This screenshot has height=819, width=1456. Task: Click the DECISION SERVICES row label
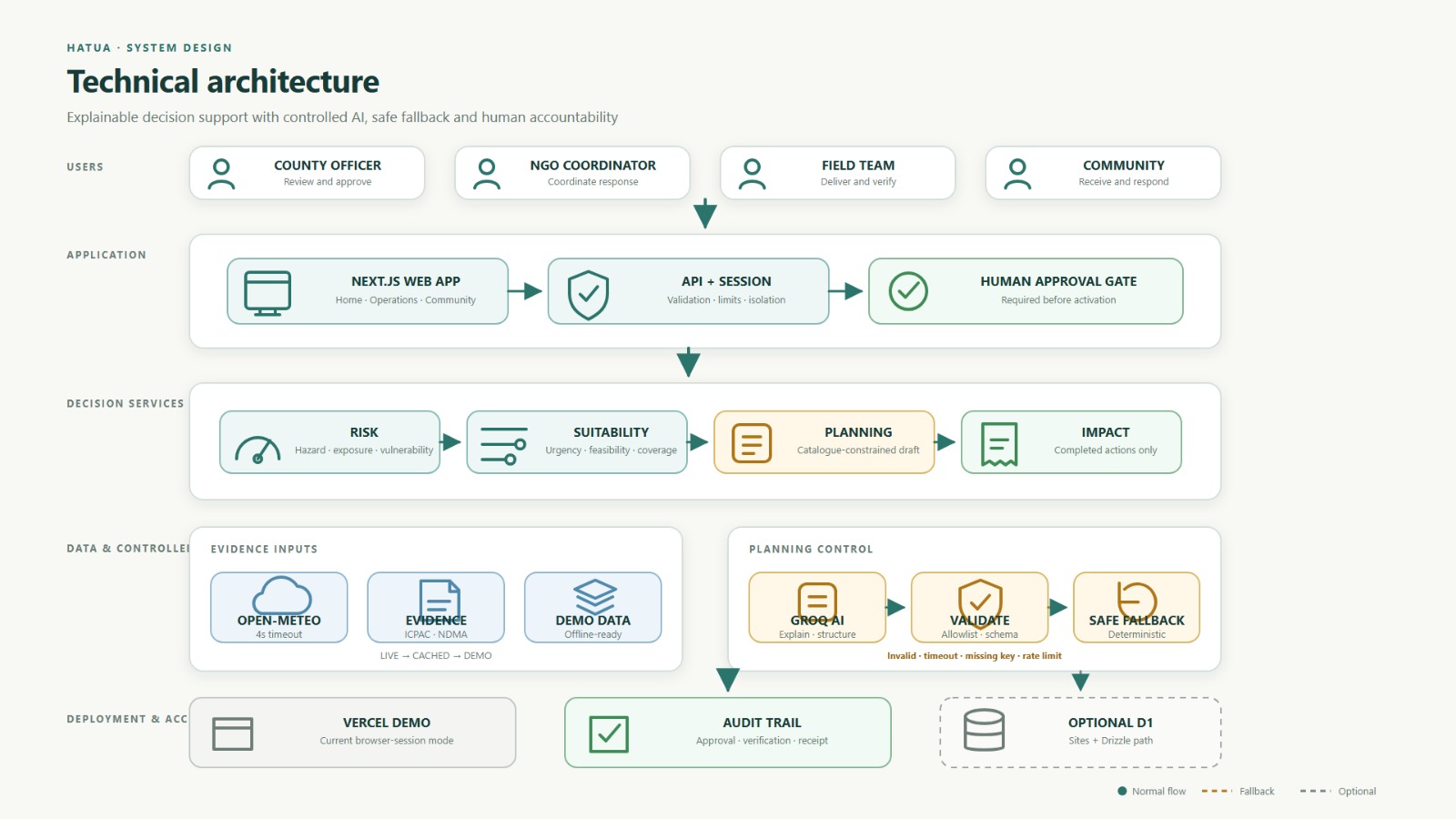click(x=126, y=403)
